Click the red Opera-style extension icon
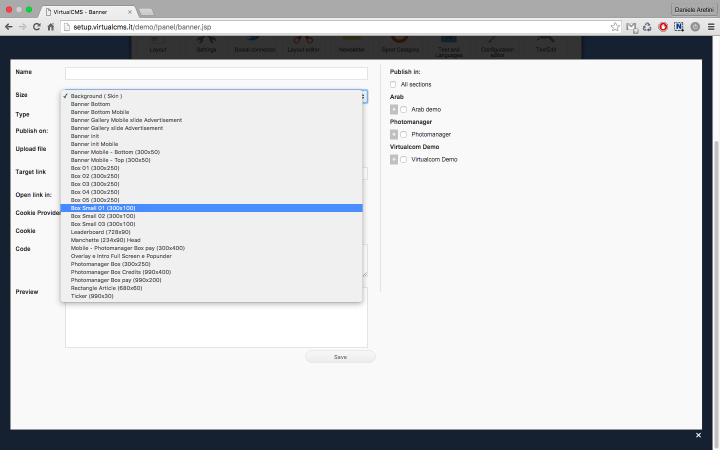The width and height of the screenshot is (720, 450). tap(664, 27)
